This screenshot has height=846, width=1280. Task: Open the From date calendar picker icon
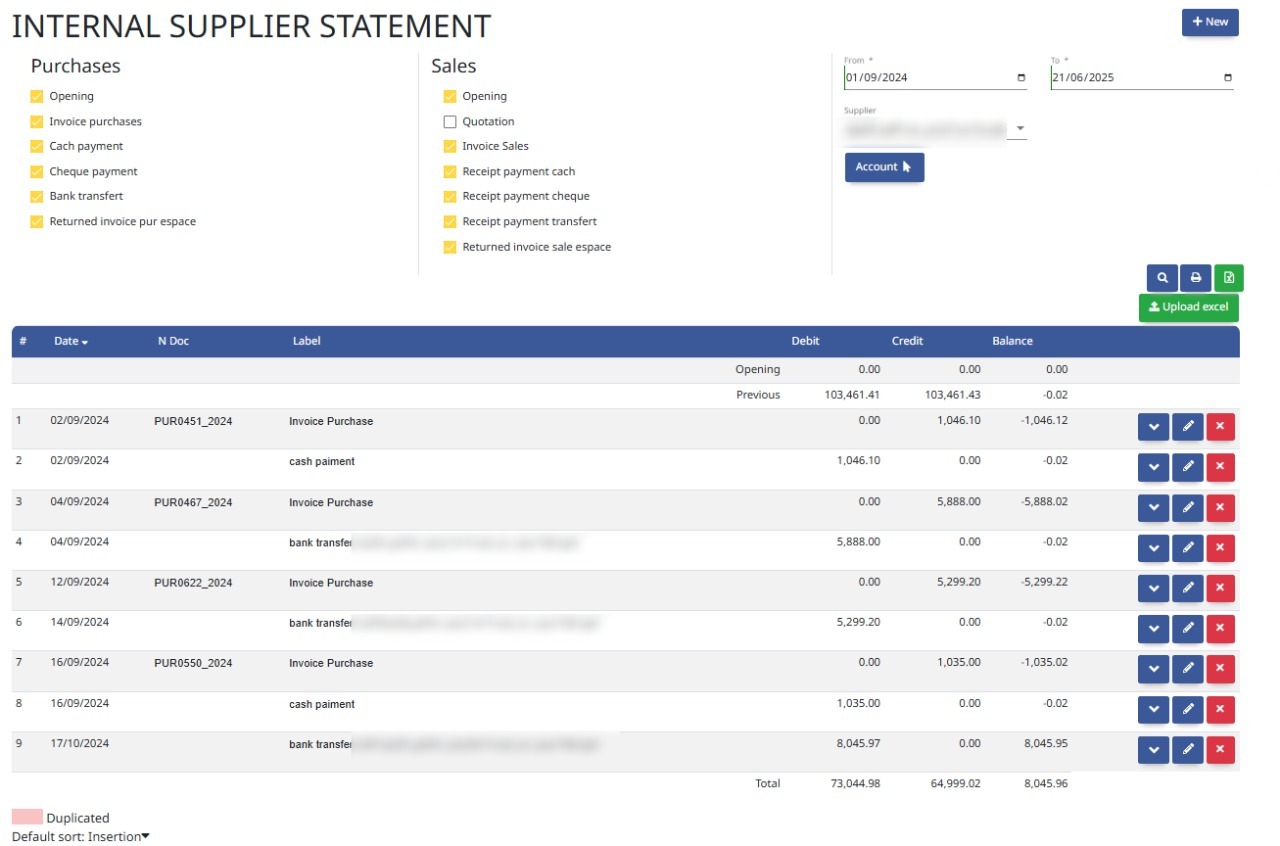1020,78
